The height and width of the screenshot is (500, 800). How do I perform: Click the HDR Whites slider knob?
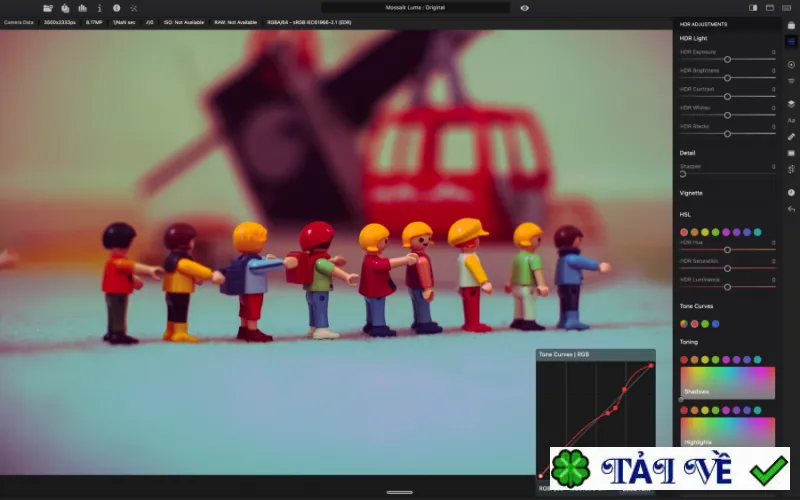coord(728,115)
